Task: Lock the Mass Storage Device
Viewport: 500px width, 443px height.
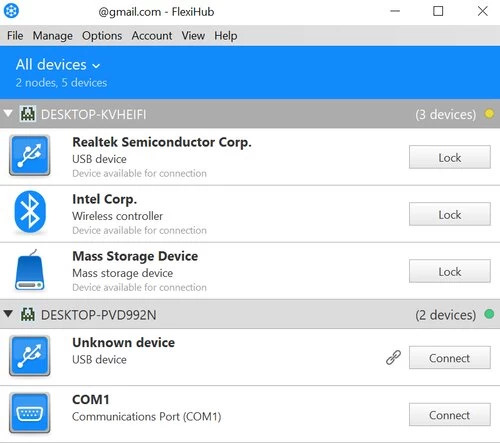Action: 450,271
